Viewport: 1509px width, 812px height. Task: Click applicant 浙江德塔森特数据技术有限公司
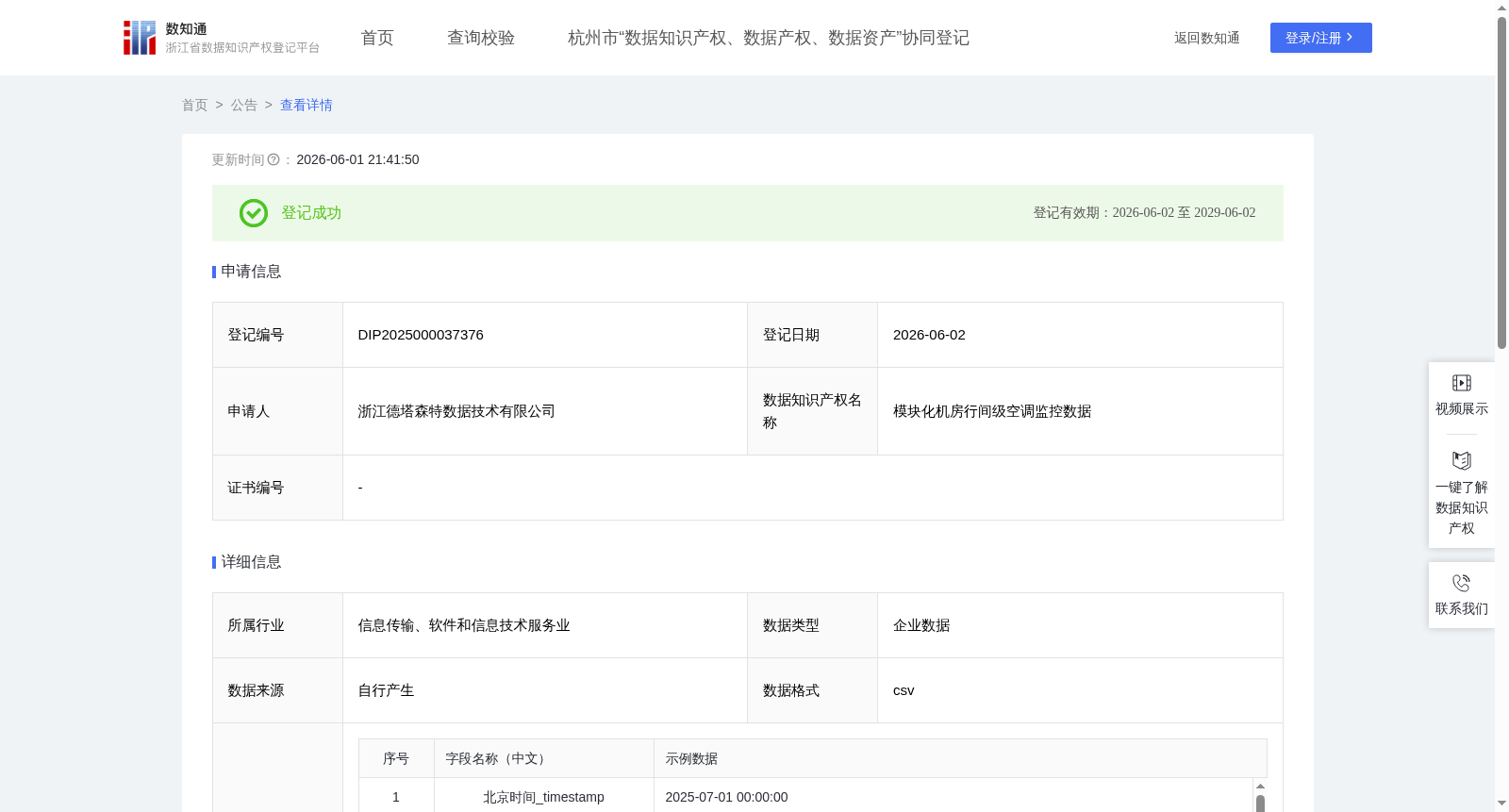456,411
